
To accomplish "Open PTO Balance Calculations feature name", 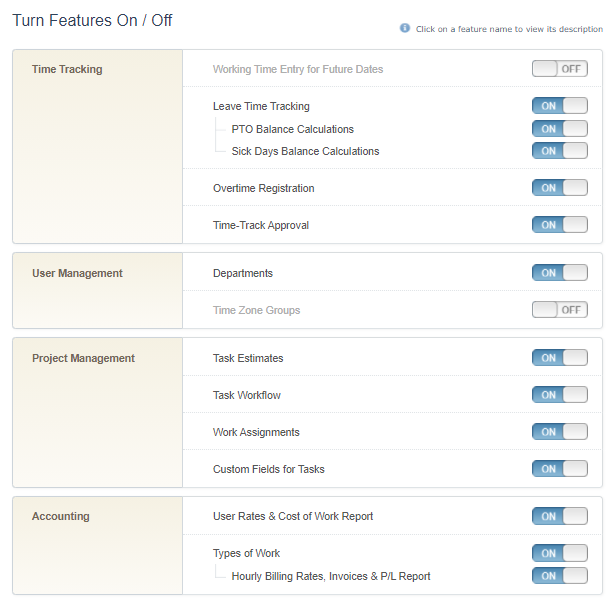I will point(293,129).
